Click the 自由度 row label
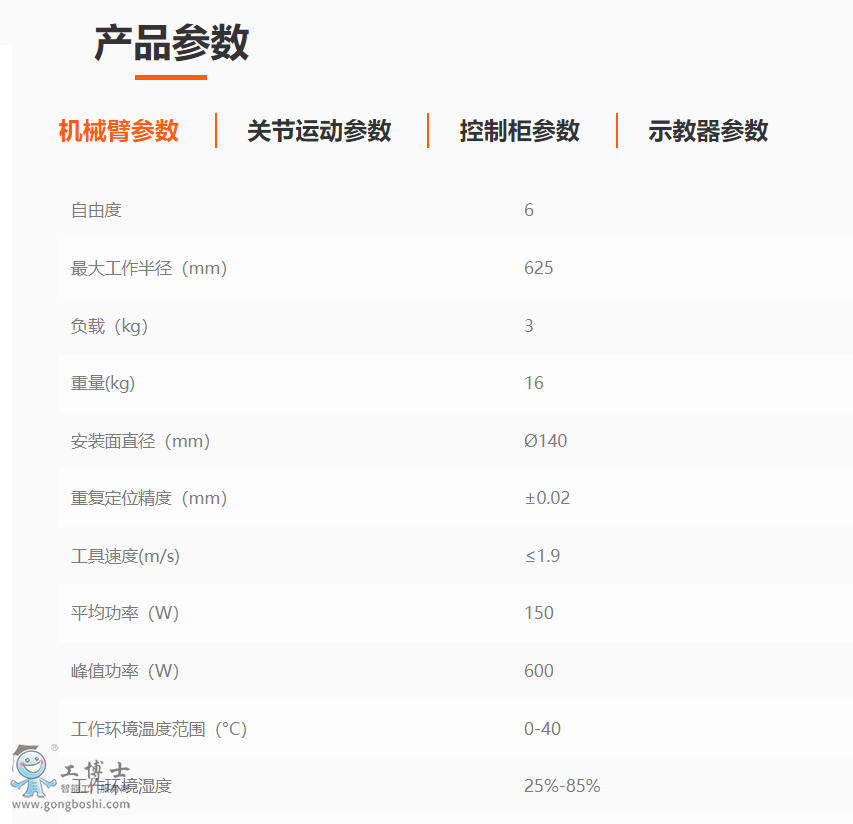The image size is (853, 824). click(x=96, y=210)
